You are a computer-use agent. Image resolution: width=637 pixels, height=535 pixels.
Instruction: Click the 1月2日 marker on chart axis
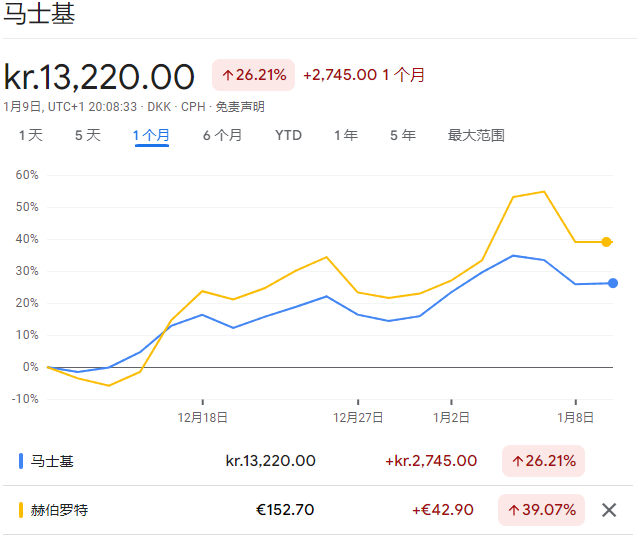tap(452, 417)
